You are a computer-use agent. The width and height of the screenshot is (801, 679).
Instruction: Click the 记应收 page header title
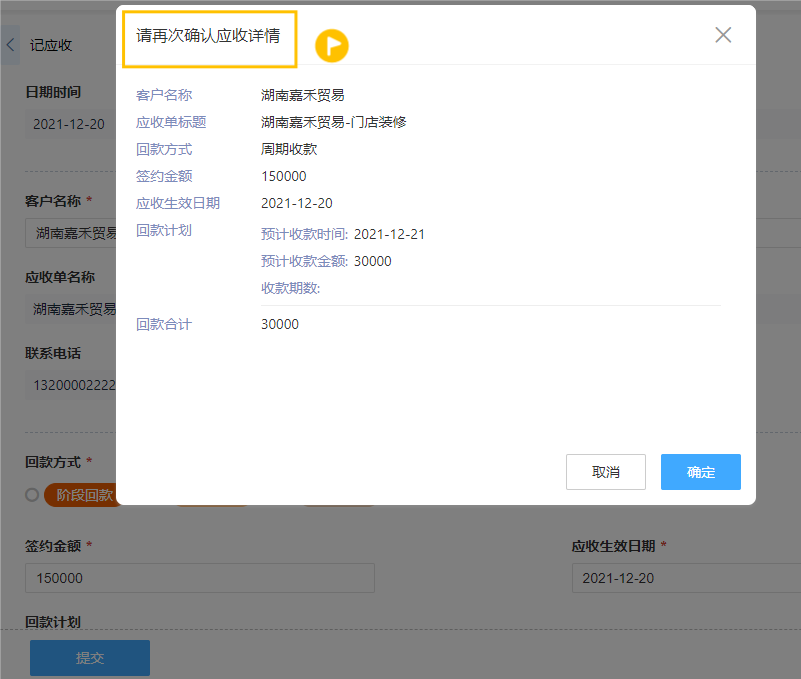tap(51, 45)
